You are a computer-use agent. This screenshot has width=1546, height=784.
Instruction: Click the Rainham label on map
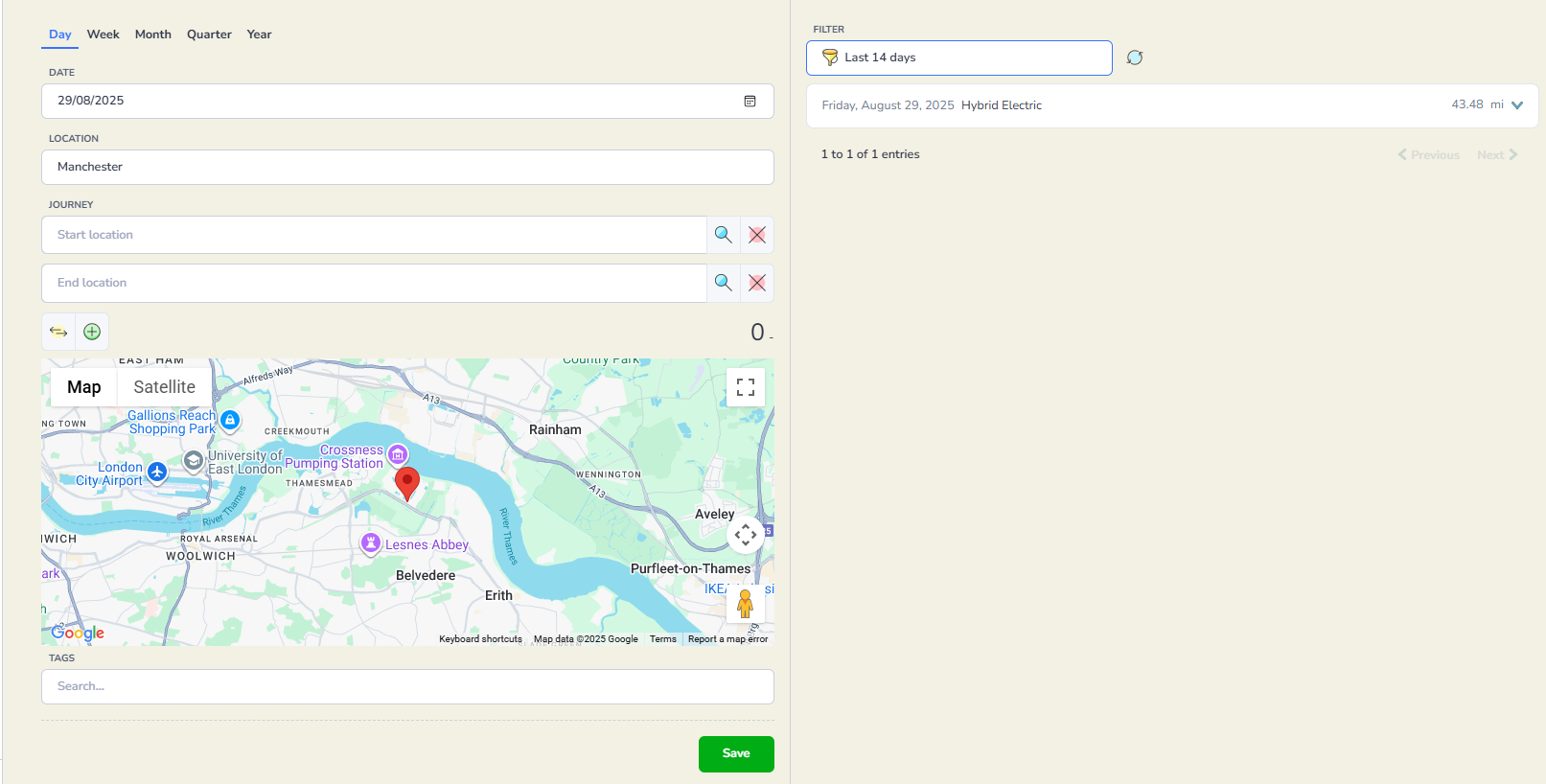[x=555, y=430]
